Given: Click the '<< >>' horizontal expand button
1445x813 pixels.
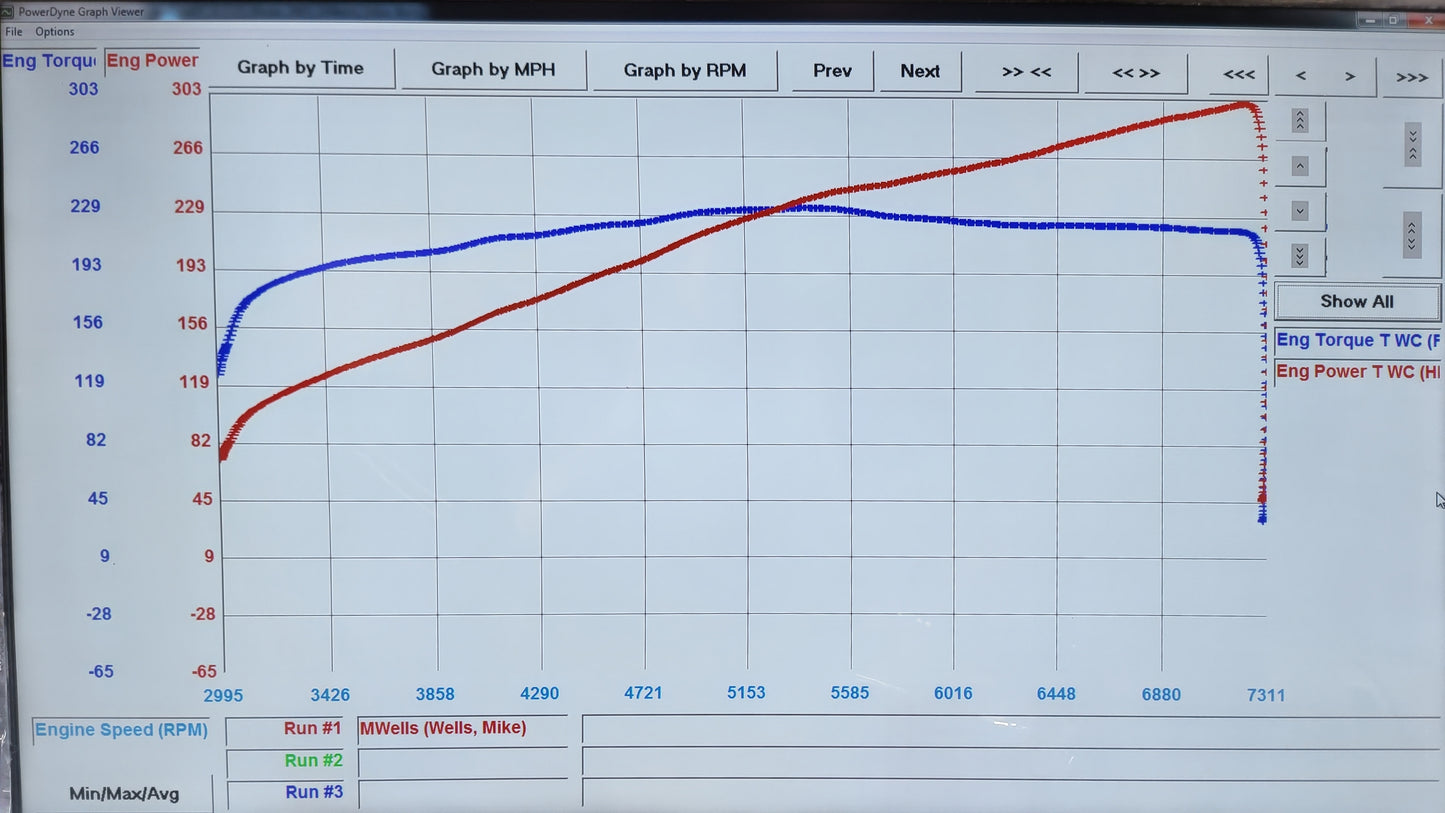Looking at the screenshot, I should click(1135, 73).
